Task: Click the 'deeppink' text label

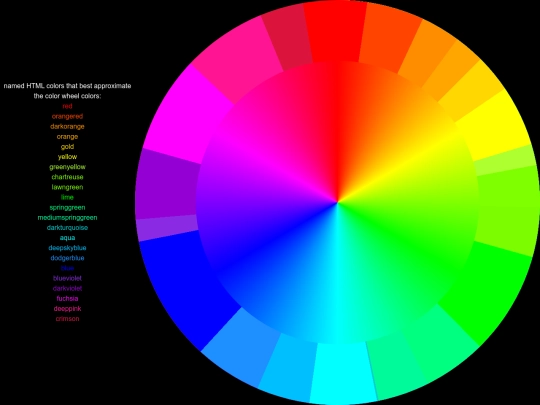Action: (x=68, y=309)
